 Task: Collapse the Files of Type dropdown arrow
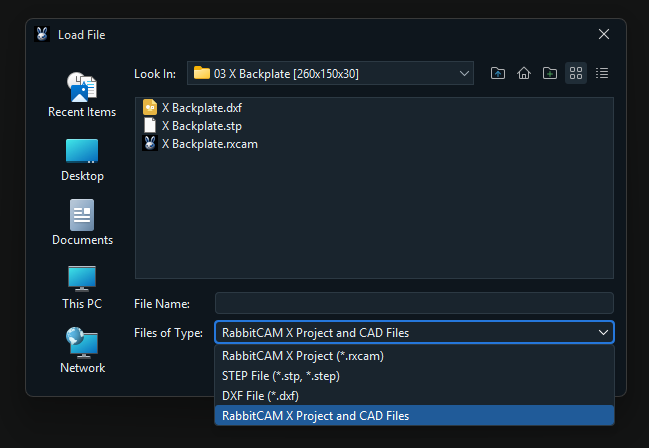603,332
